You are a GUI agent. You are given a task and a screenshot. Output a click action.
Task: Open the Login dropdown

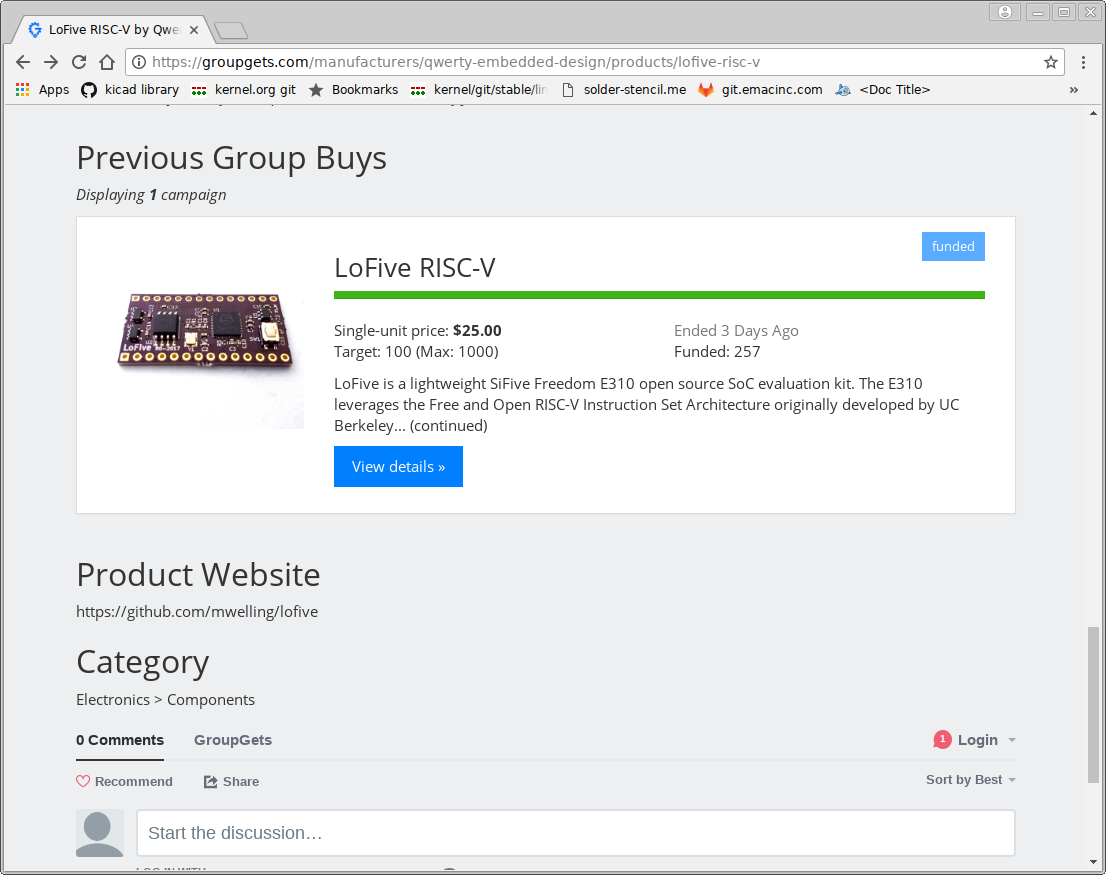(986, 740)
